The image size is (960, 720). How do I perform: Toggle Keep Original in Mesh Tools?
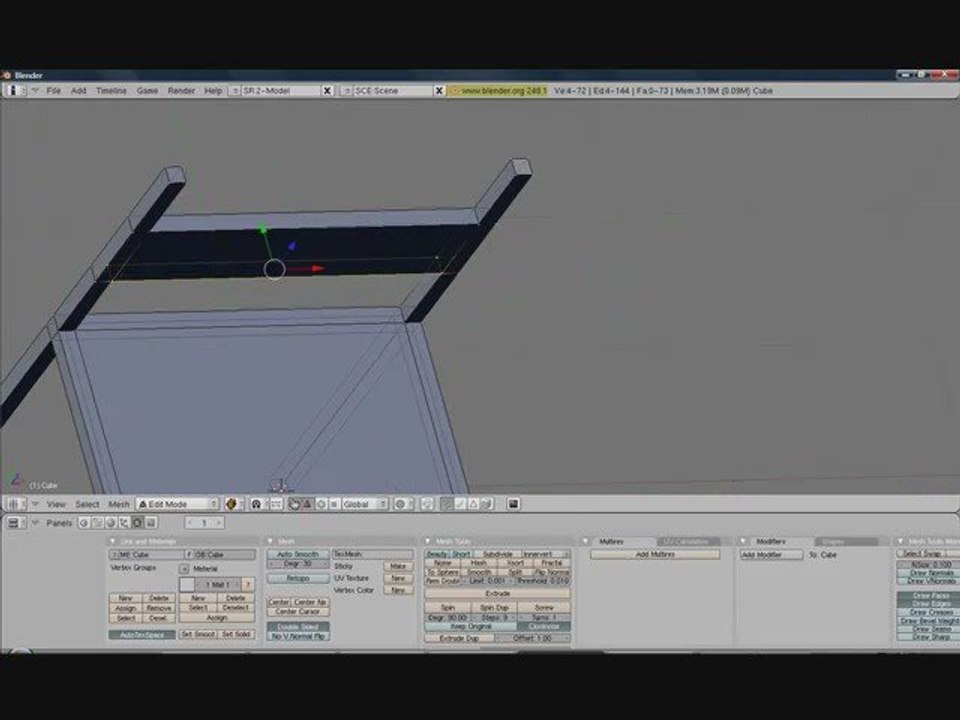[x=471, y=627]
